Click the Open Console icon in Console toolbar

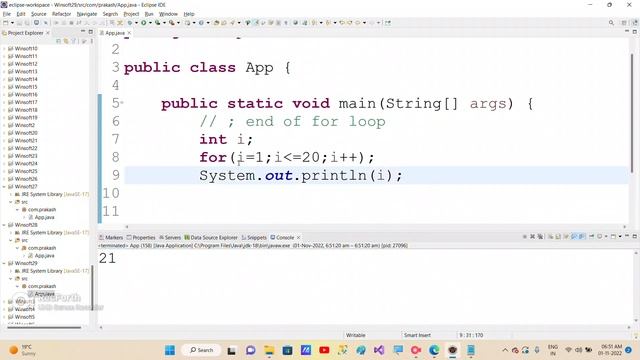(613, 236)
